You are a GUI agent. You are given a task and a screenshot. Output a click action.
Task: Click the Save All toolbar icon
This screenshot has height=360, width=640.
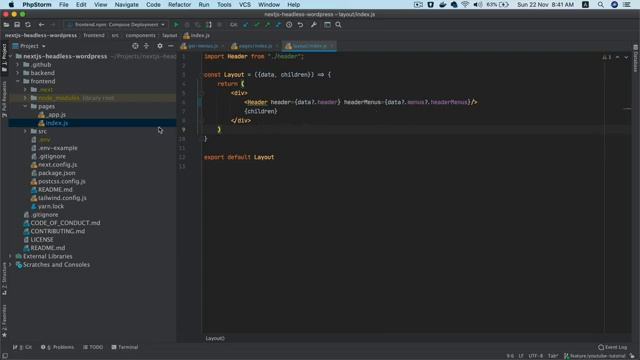point(17,25)
